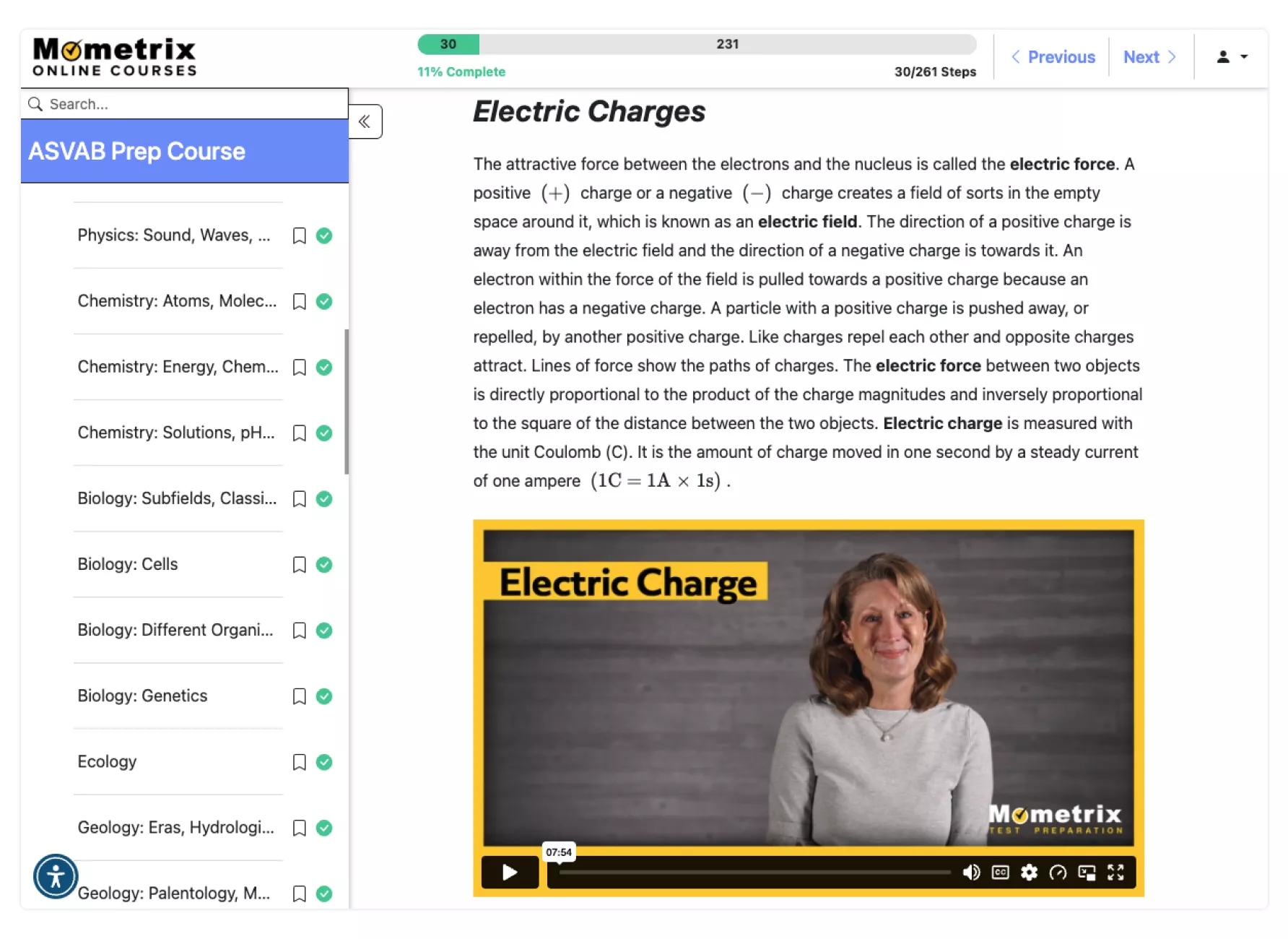The width and height of the screenshot is (1288, 939).
Task: Toggle completion check for Physics: Sound, Waves
Action: (x=324, y=235)
